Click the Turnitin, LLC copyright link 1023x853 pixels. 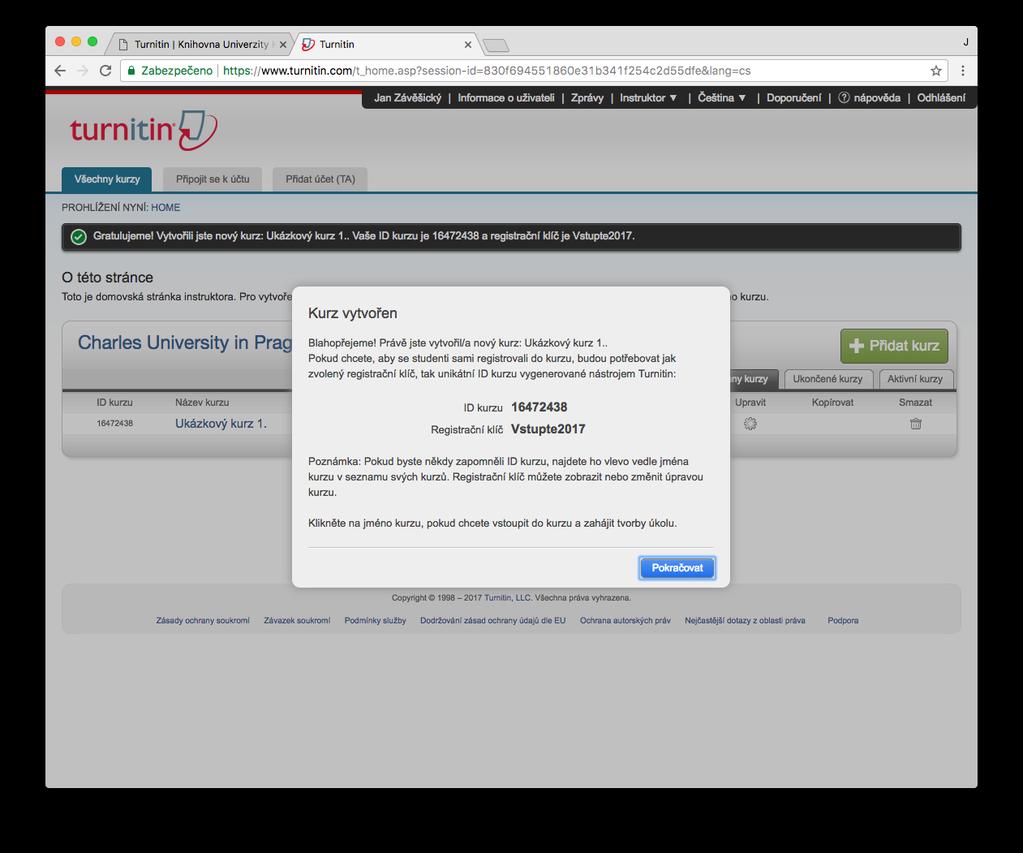508,598
